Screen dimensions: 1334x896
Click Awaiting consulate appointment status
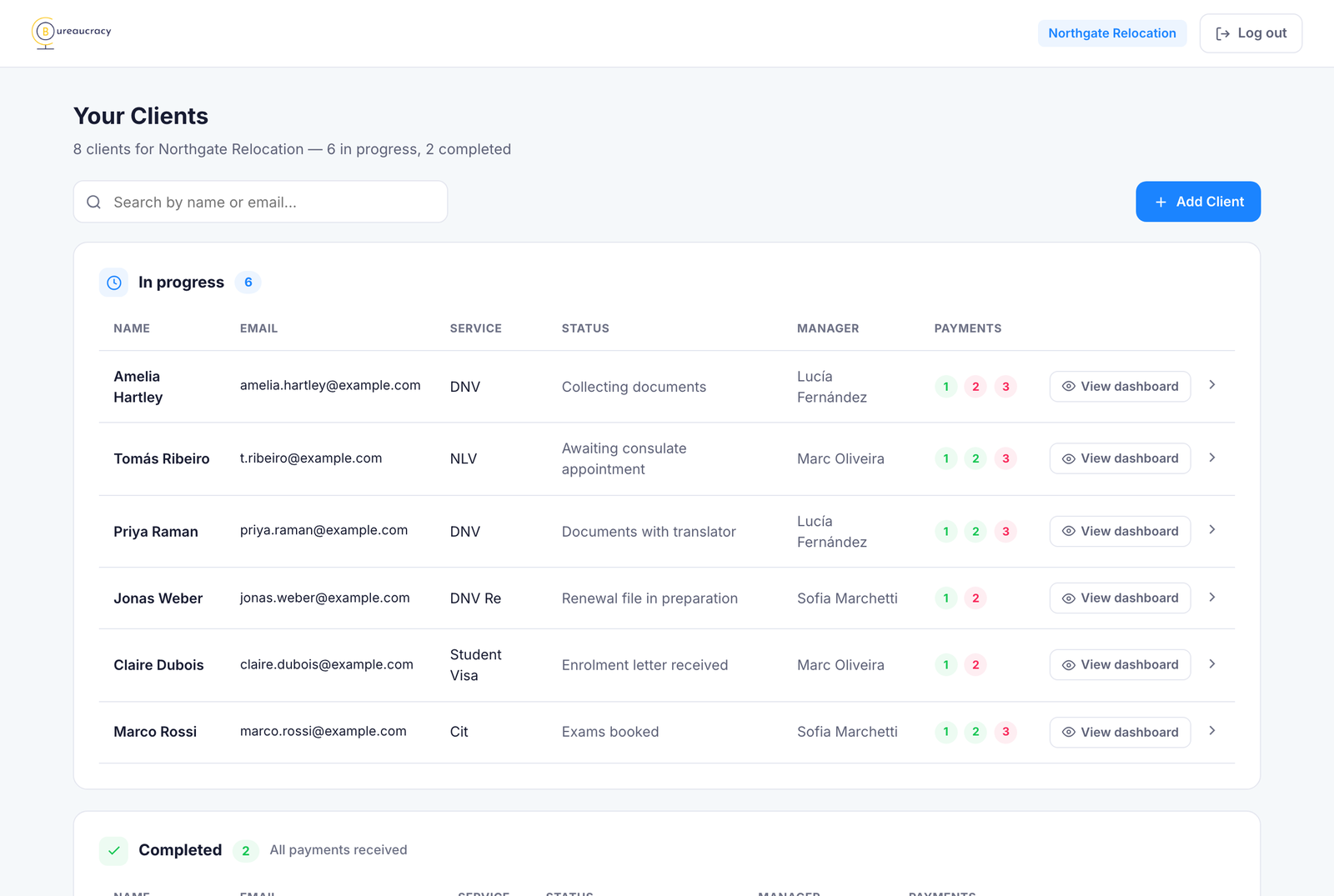point(624,458)
